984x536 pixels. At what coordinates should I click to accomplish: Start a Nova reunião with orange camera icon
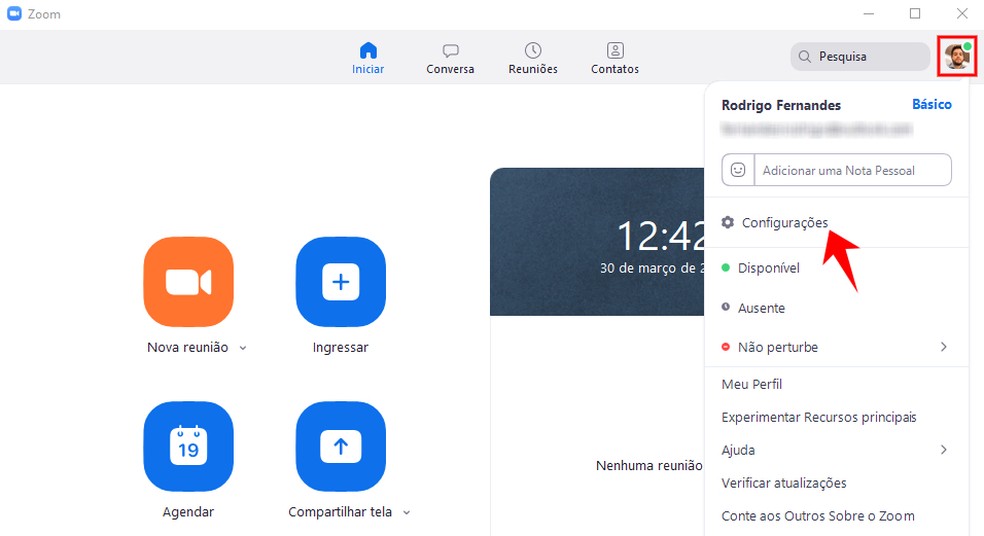click(x=188, y=282)
